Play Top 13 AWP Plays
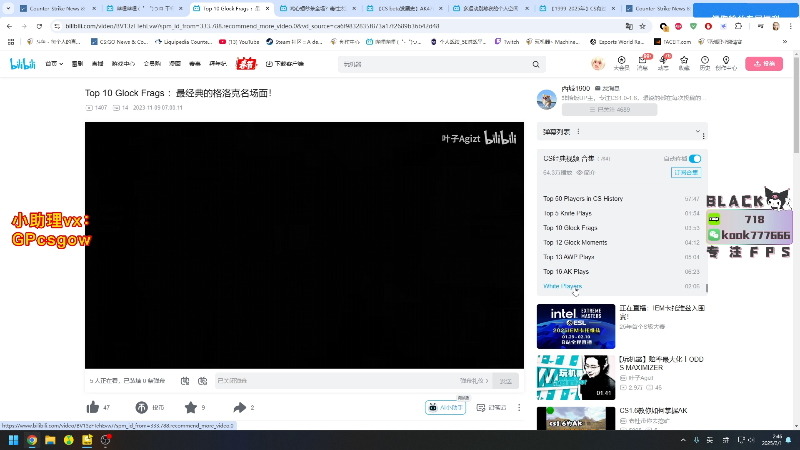This screenshot has width=800, height=450. point(568,257)
